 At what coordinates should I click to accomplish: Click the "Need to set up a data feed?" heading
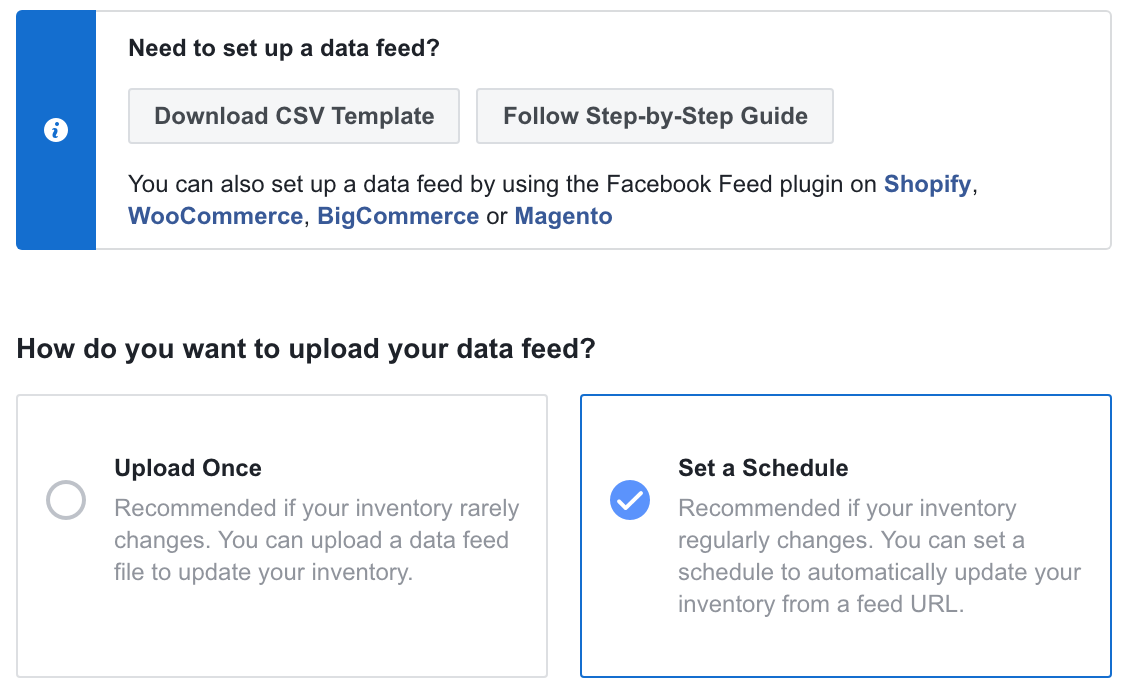pyautogui.click(x=284, y=48)
